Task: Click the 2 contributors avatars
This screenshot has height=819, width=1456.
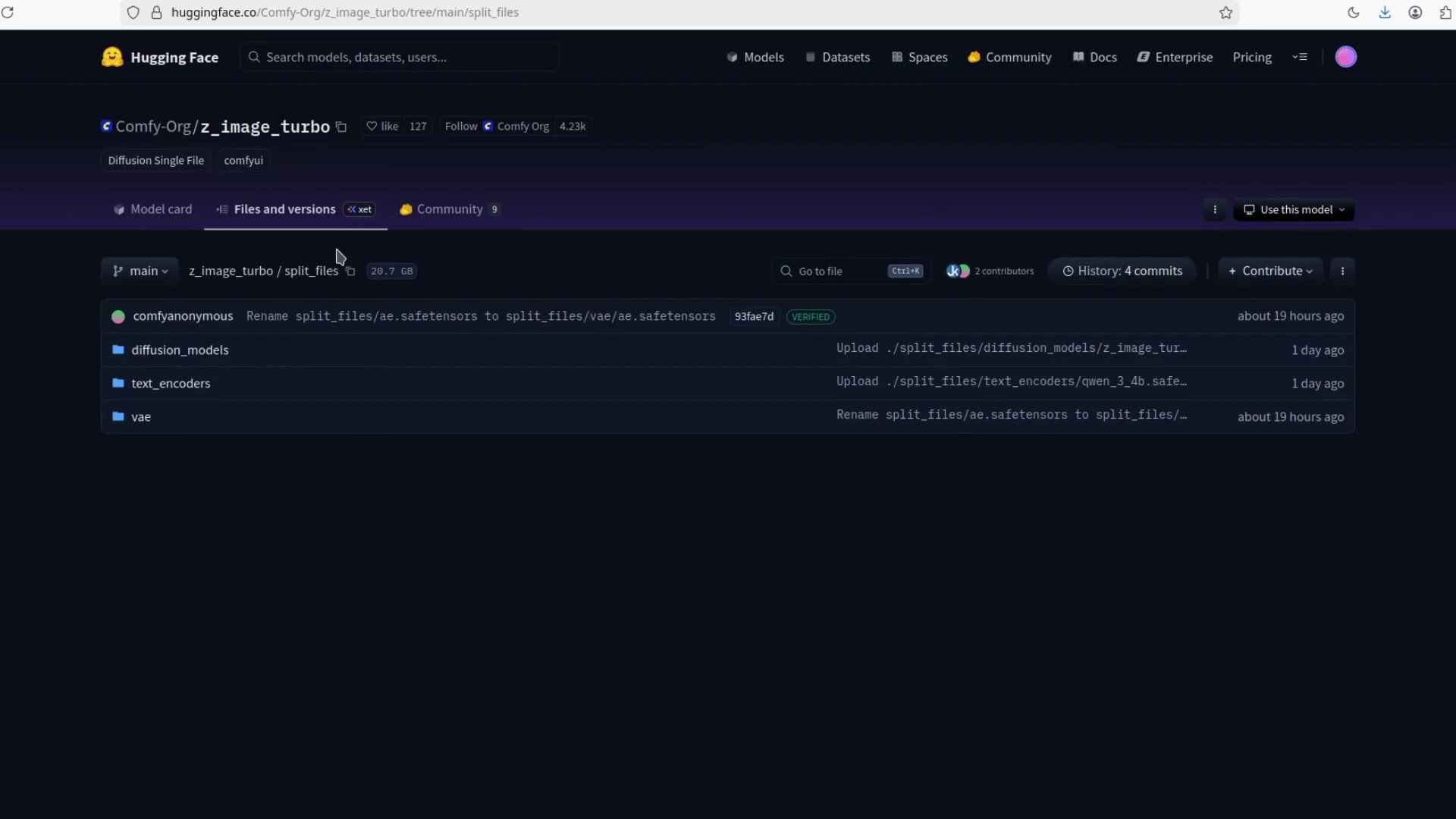Action: pyautogui.click(x=957, y=271)
